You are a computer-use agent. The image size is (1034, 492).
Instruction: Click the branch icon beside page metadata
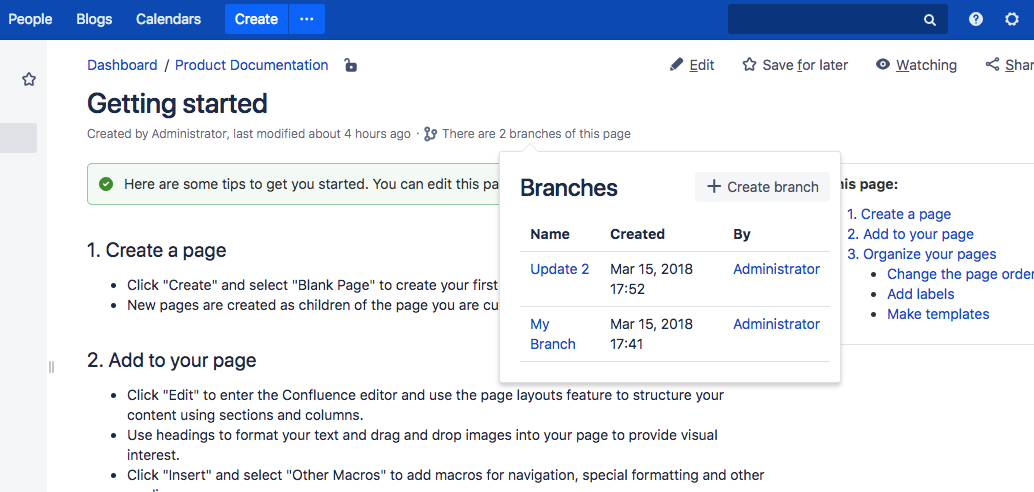[x=431, y=134]
